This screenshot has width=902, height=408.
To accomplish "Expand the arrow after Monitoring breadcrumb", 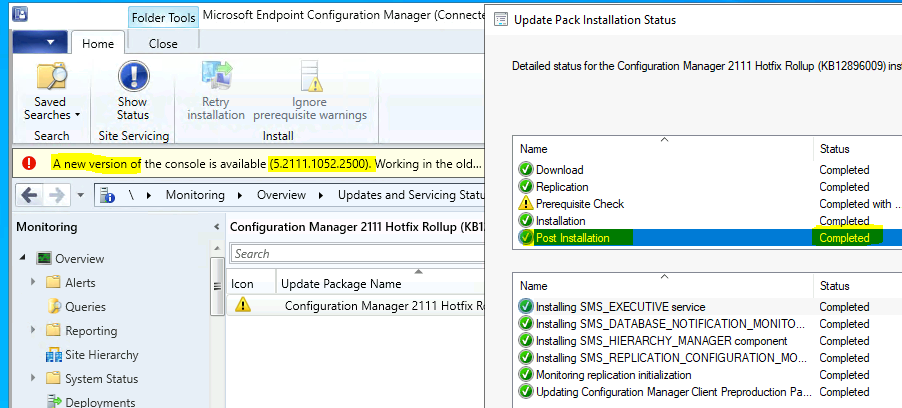I will [x=241, y=196].
